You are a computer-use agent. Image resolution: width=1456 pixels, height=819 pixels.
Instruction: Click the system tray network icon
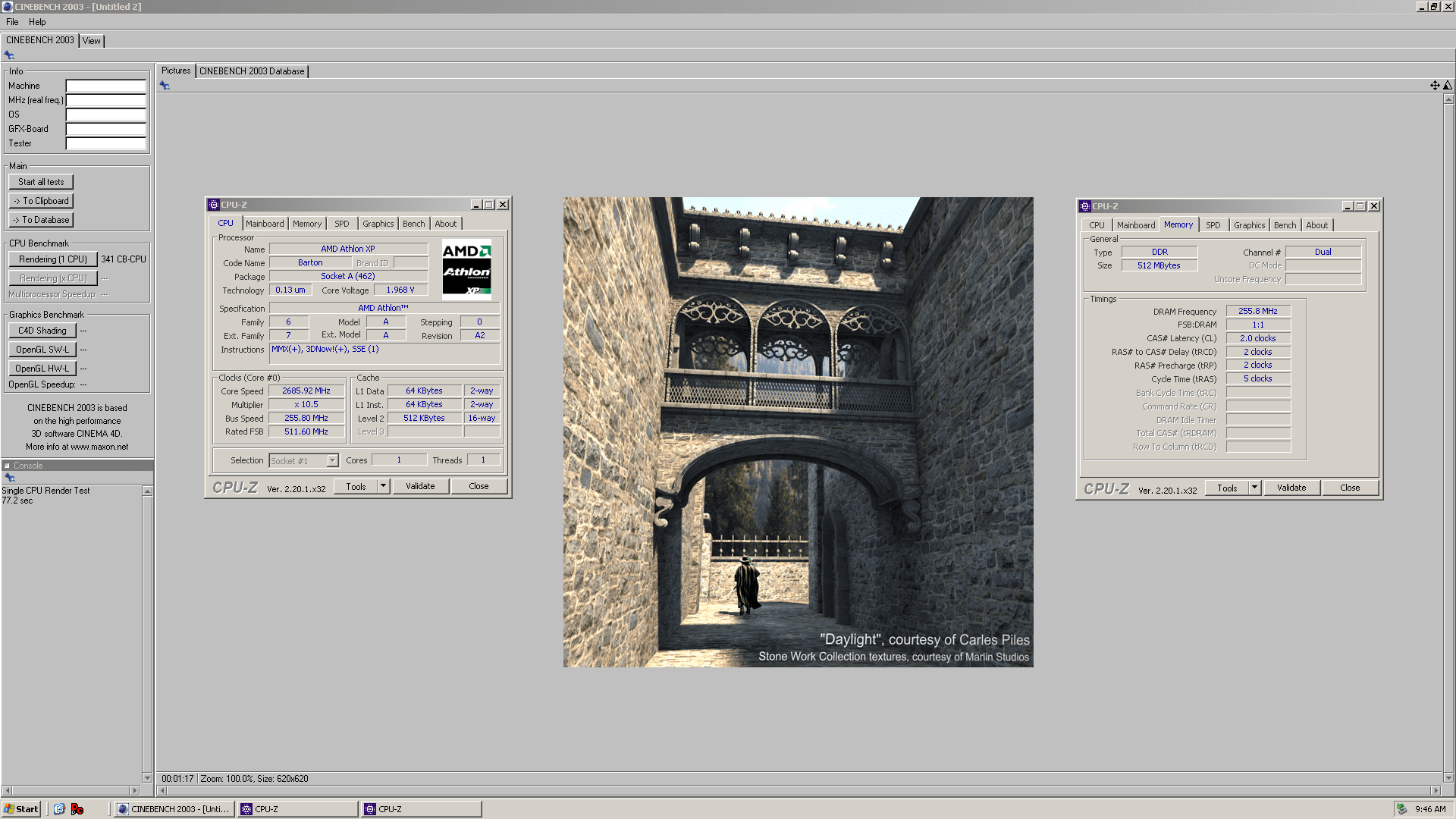1402,809
